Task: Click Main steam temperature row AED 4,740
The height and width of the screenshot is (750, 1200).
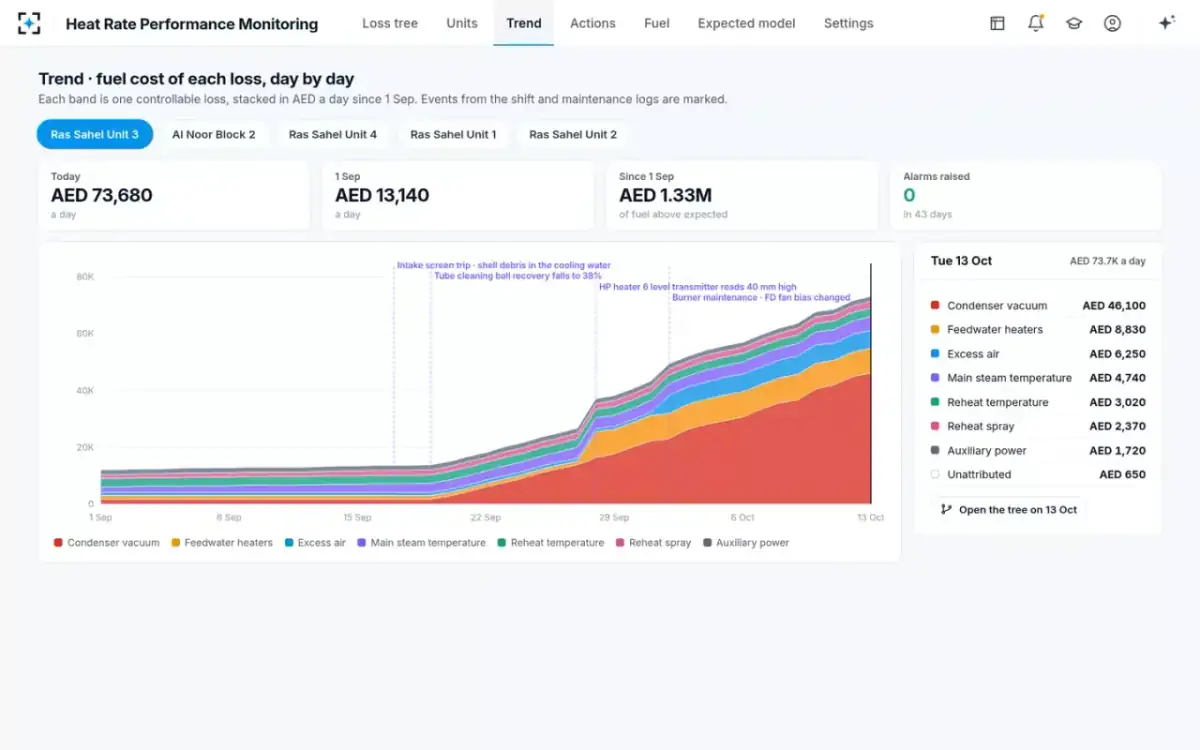Action: click(1038, 378)
